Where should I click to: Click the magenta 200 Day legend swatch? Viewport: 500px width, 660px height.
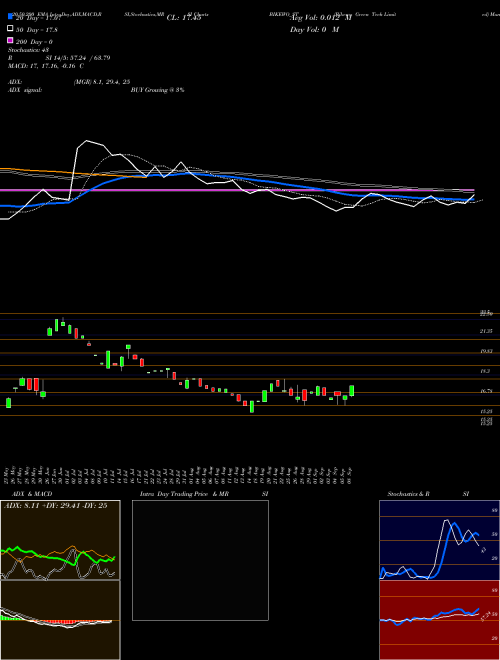pyautogui.click(x=10, y=41)
